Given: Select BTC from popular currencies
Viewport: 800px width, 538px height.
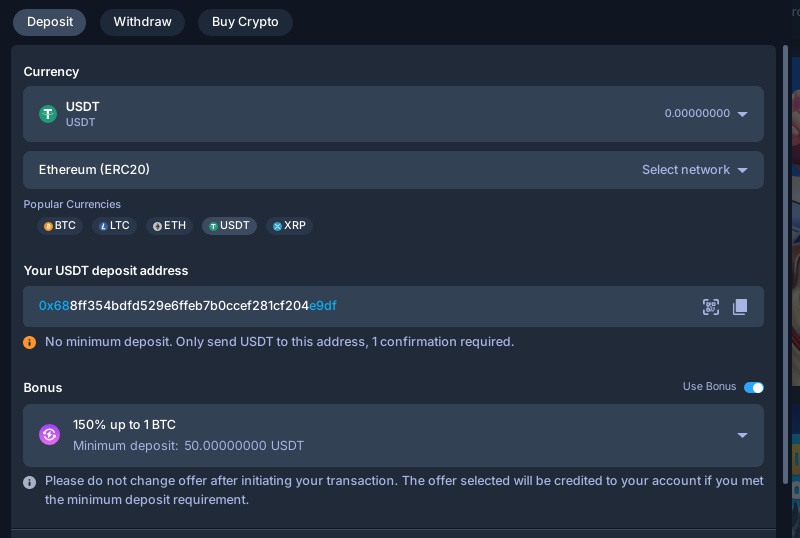Looking at the screenshot, I should [60, 226].
